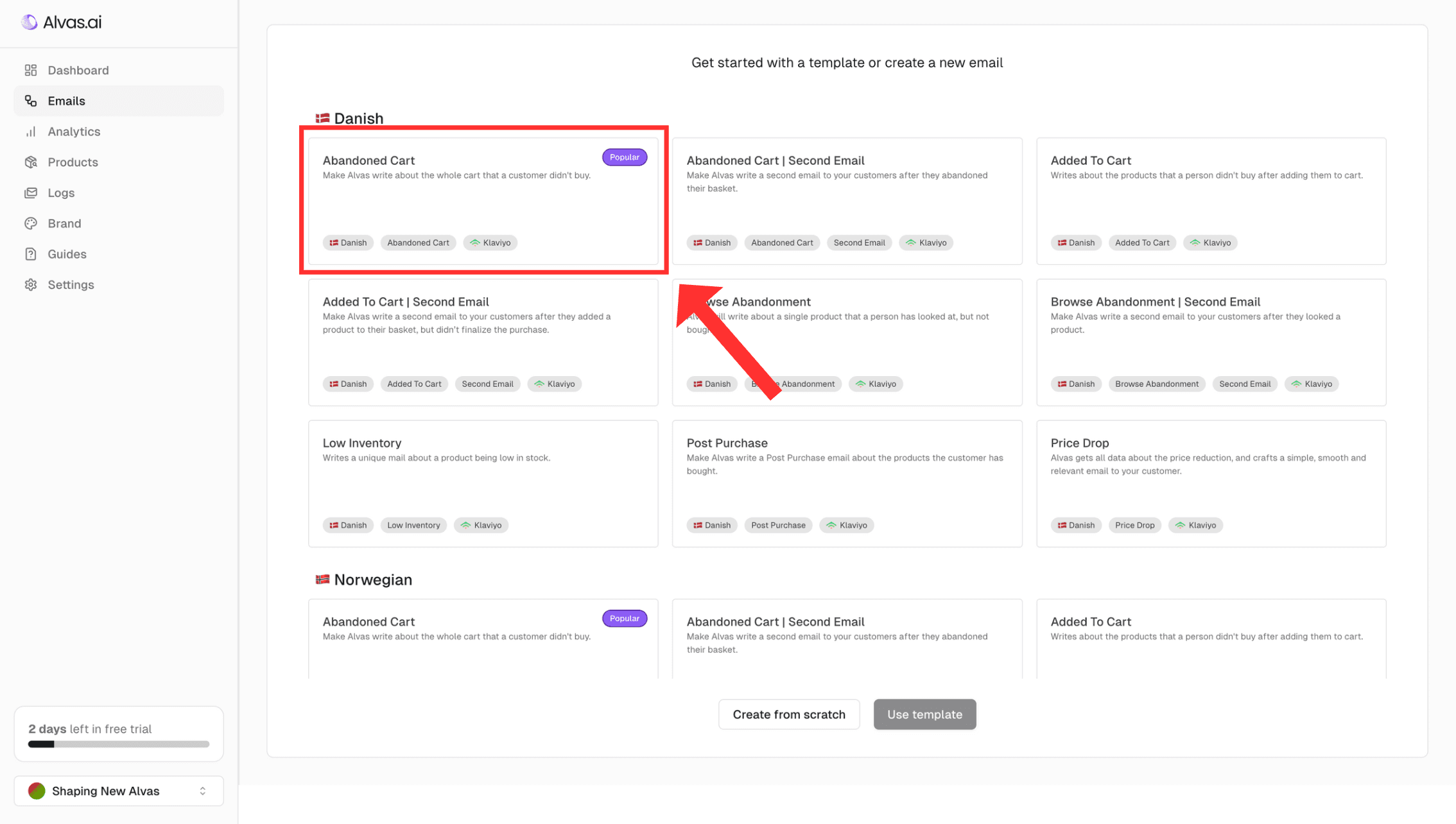This screenshot has height=824, width=1456.
Task: Click Klaviyo tag in Browse Abandonment | Second Email card
Action: click(1311, 384)
